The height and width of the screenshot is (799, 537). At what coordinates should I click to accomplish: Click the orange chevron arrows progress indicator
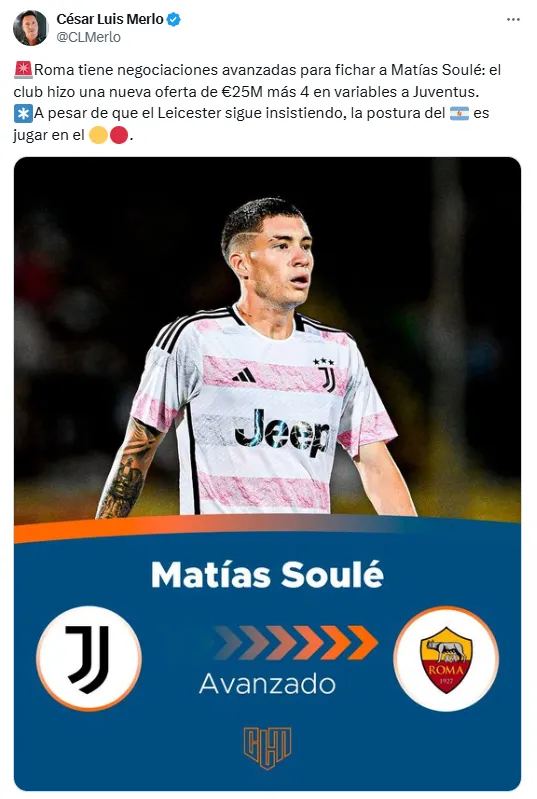[296, 643]
